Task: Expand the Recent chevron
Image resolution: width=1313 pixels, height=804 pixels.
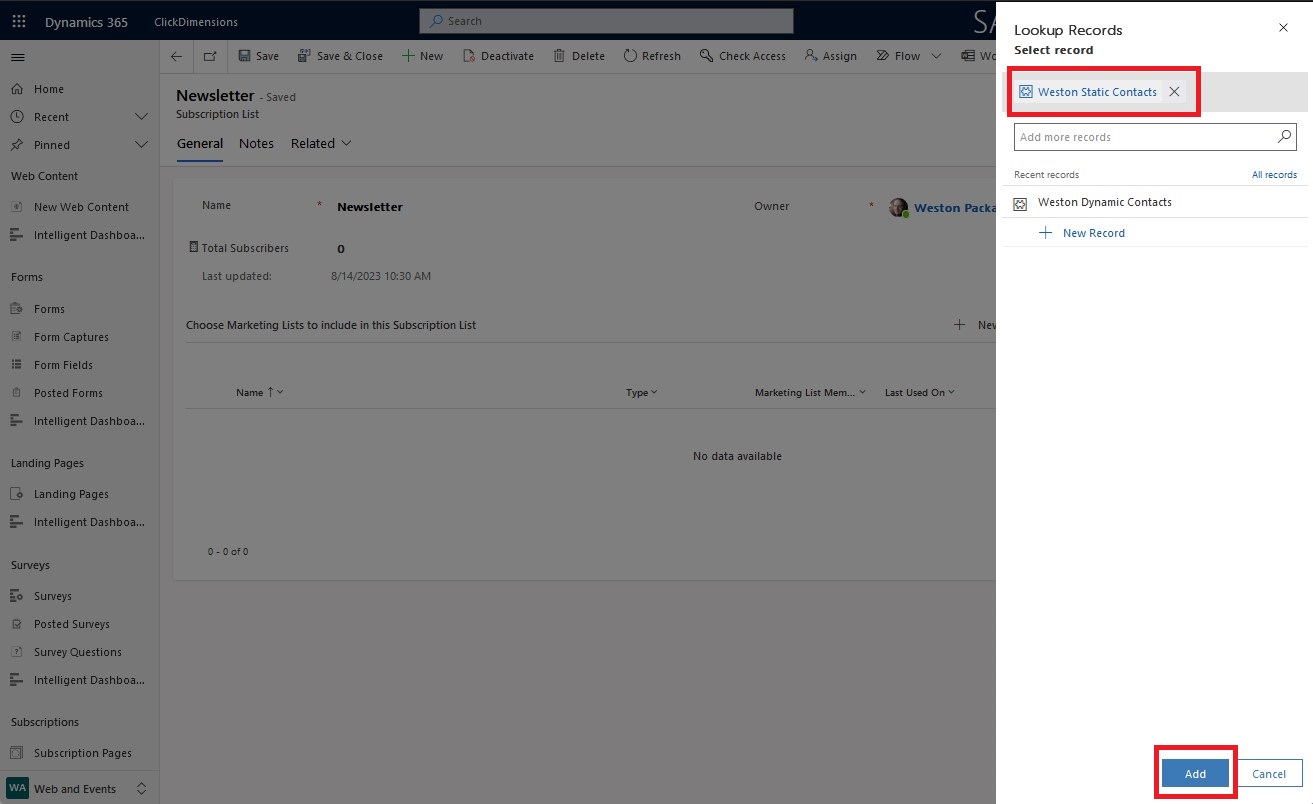Action: point(141,117)
